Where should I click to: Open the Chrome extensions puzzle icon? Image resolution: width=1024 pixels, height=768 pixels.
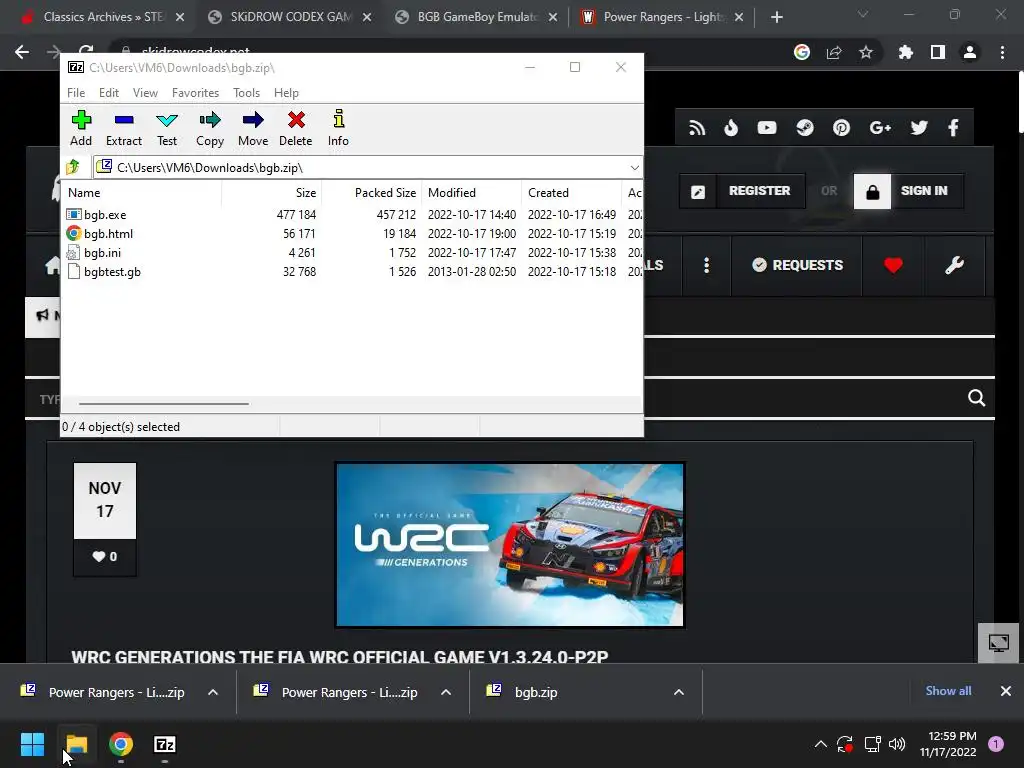(x=905, y=52)
